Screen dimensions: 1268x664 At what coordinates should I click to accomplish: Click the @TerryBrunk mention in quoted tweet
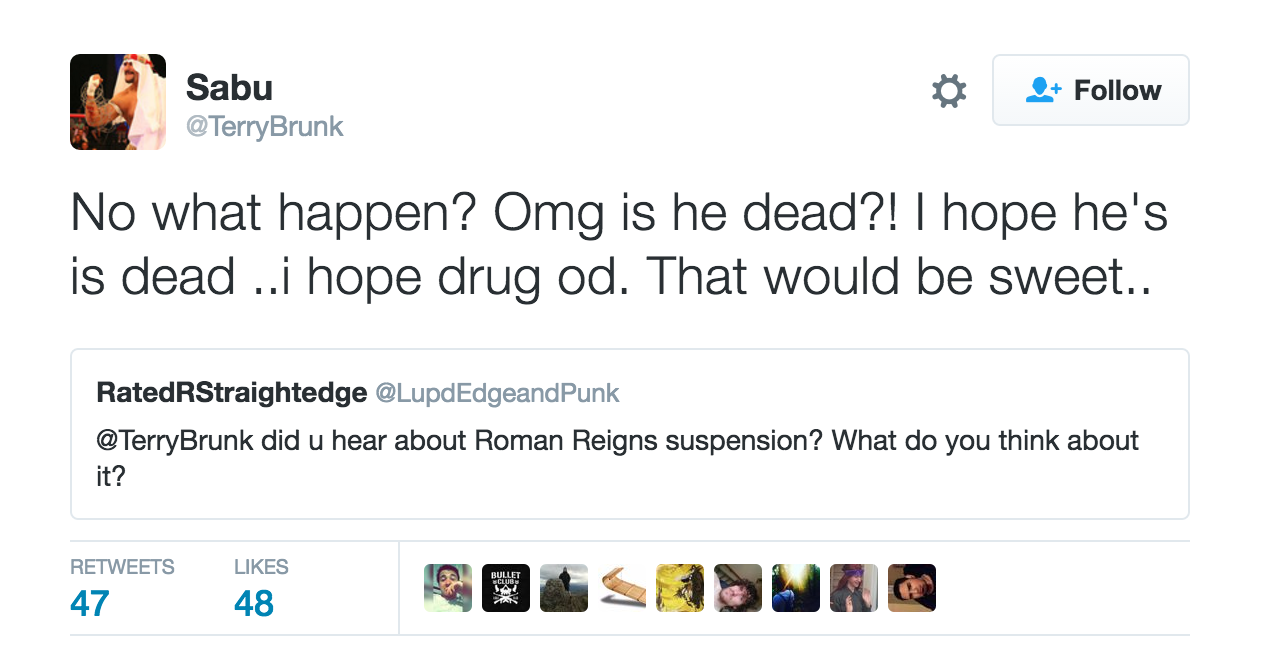(x=174, y=441)
